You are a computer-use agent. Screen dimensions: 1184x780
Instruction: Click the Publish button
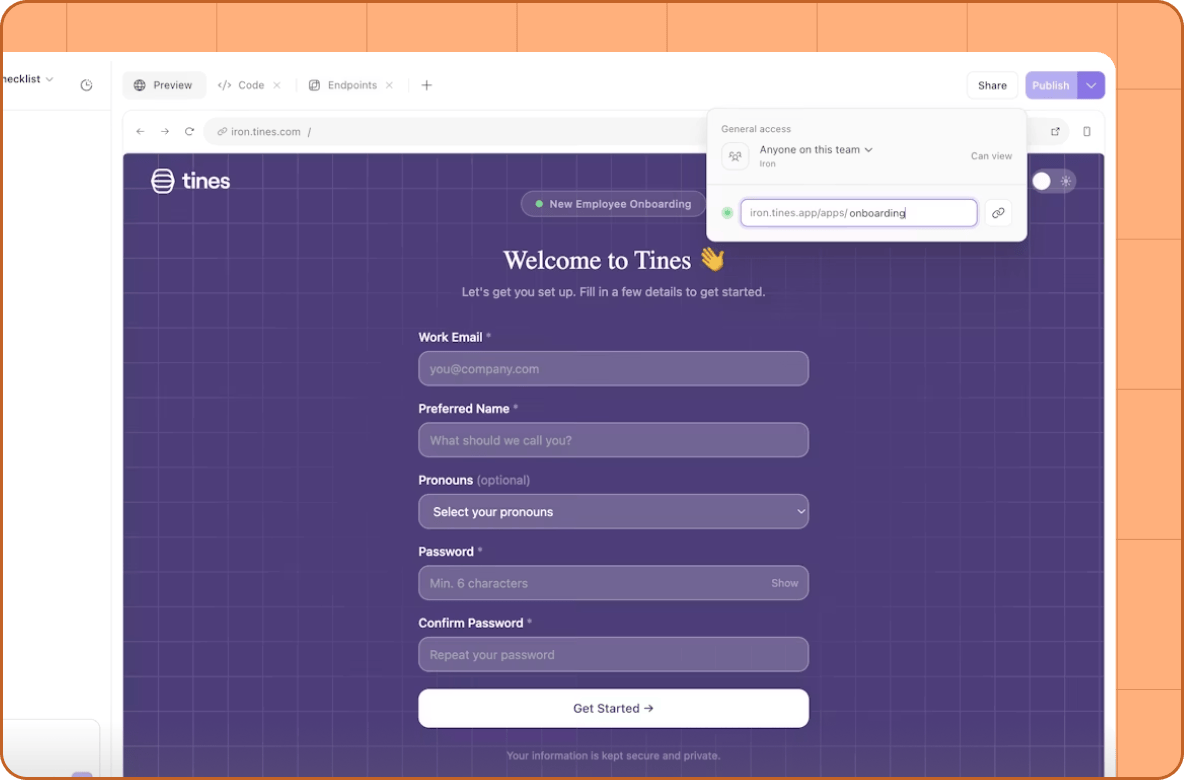click(x=1051, y=85)
